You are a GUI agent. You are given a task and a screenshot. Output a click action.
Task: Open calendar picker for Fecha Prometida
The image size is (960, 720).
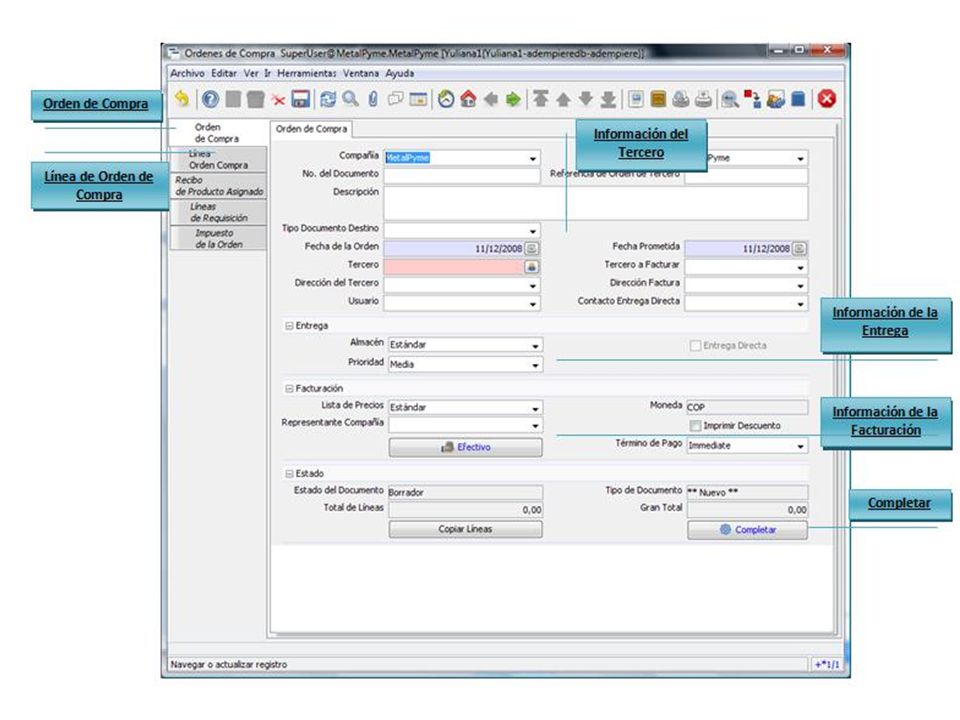pos(800,249)
